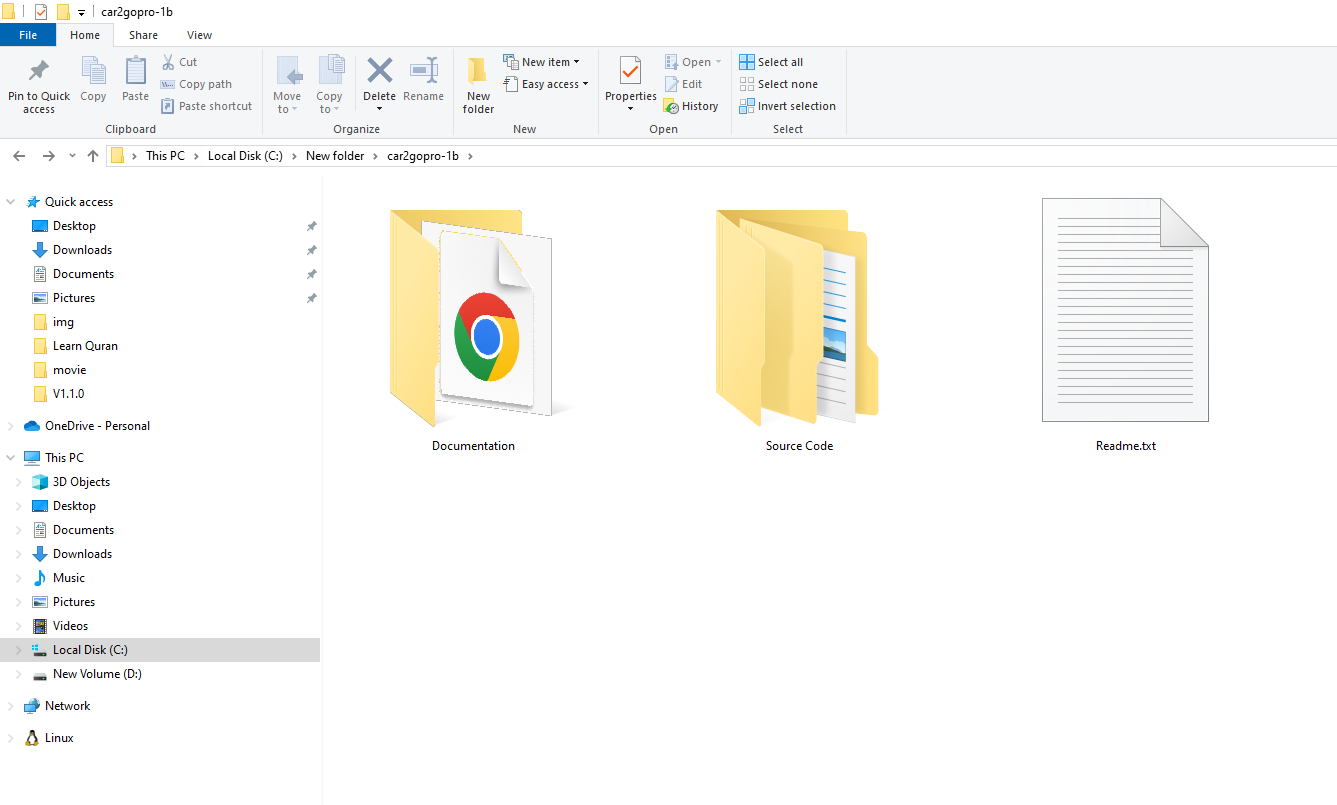Create a New folder from ribbon
This screenshot has height=805, width=1337.
(x=478, y=85)
